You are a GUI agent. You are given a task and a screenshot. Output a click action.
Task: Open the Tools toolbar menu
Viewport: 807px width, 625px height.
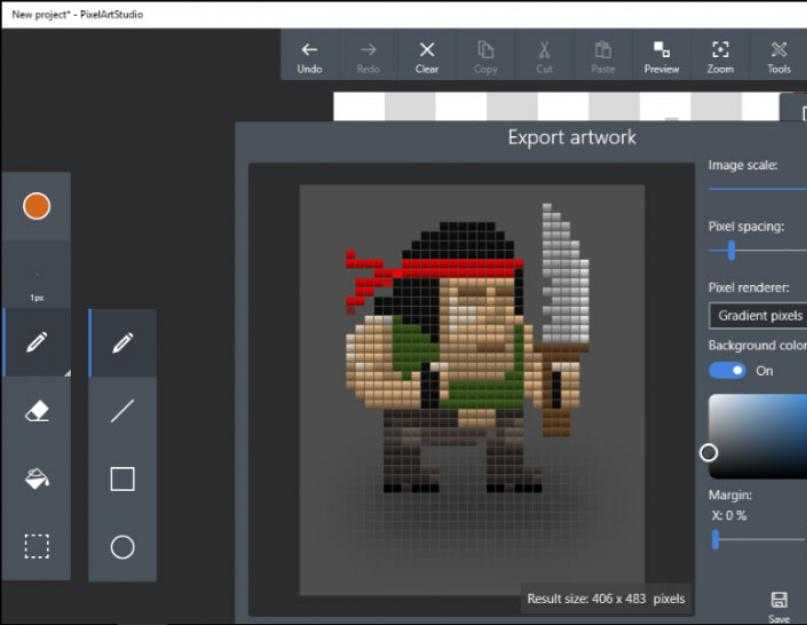(x=779, y=57)
